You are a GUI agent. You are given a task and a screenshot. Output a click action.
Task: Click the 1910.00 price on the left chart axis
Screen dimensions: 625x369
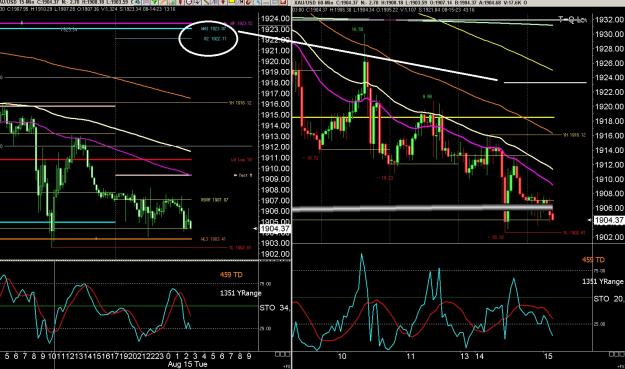click(275, 168)
